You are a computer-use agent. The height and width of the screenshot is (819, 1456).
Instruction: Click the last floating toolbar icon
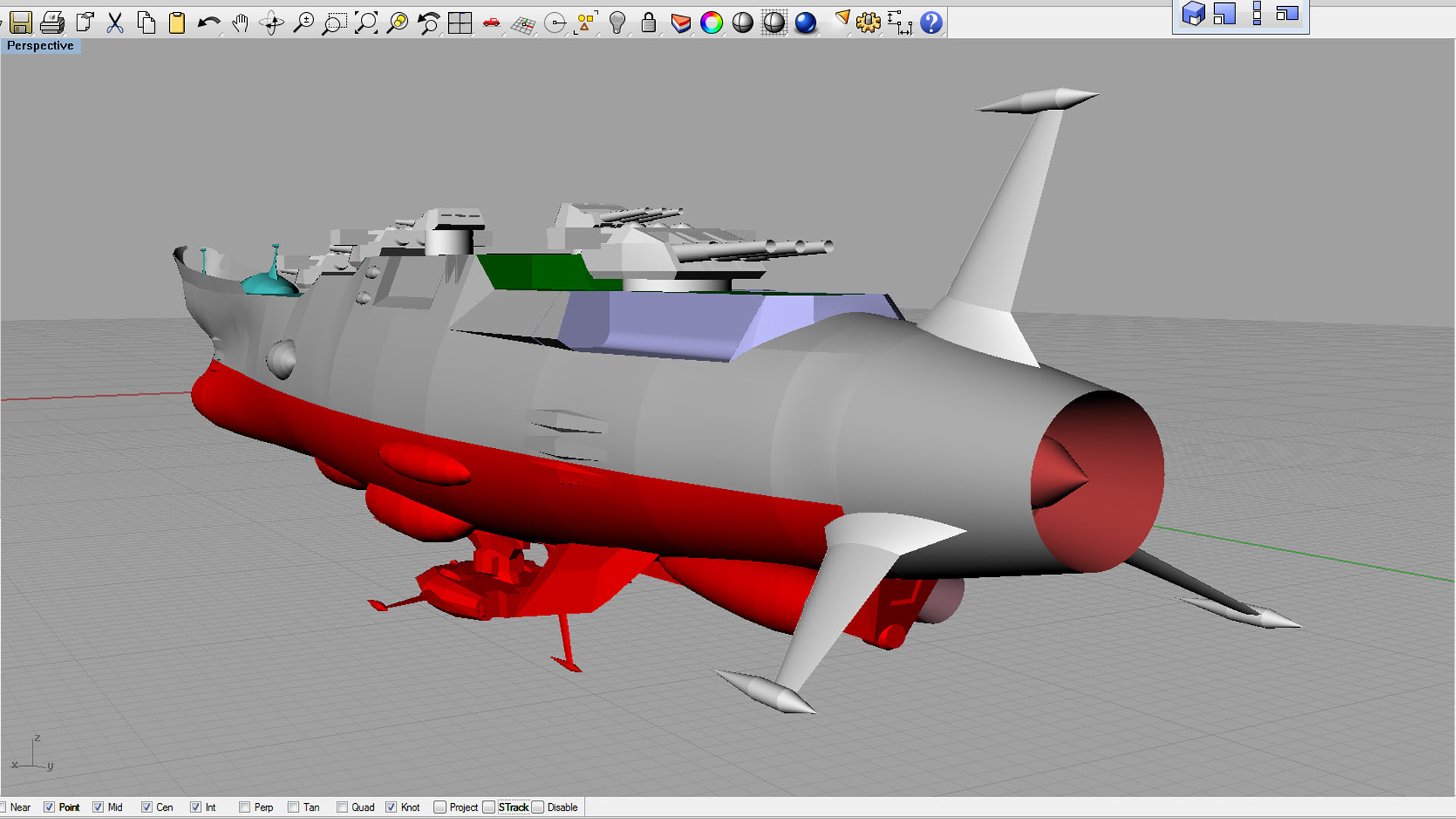[x=1288, y=14]
